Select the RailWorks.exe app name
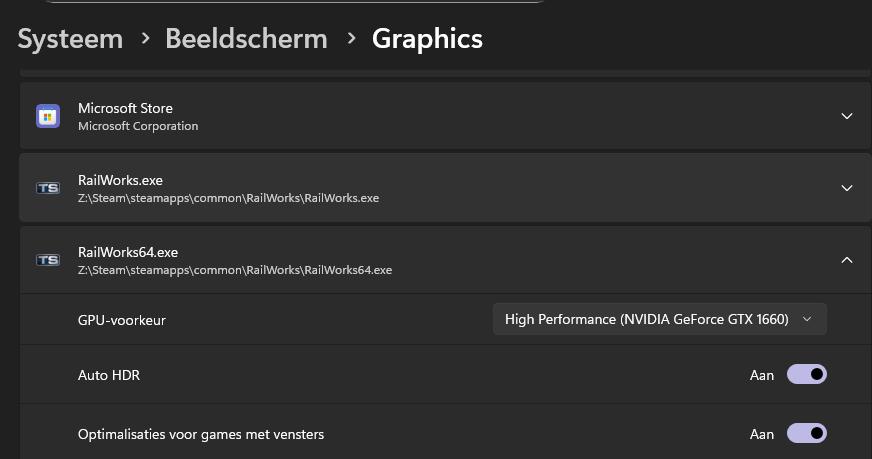872x459 pixels. click(x=120, y=180)
